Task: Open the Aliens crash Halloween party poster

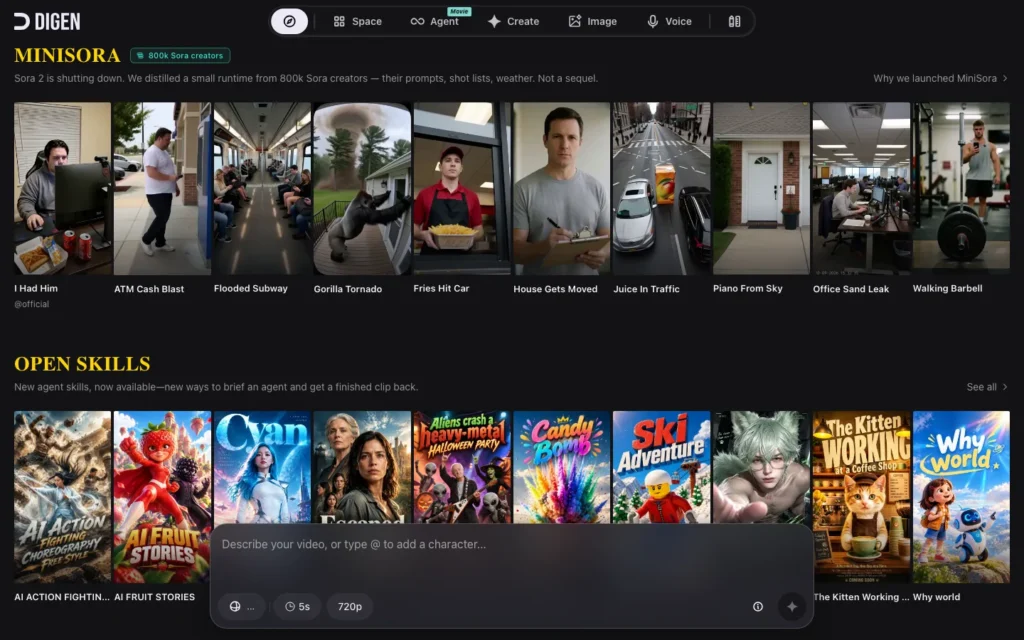Action: pos(462,466)
